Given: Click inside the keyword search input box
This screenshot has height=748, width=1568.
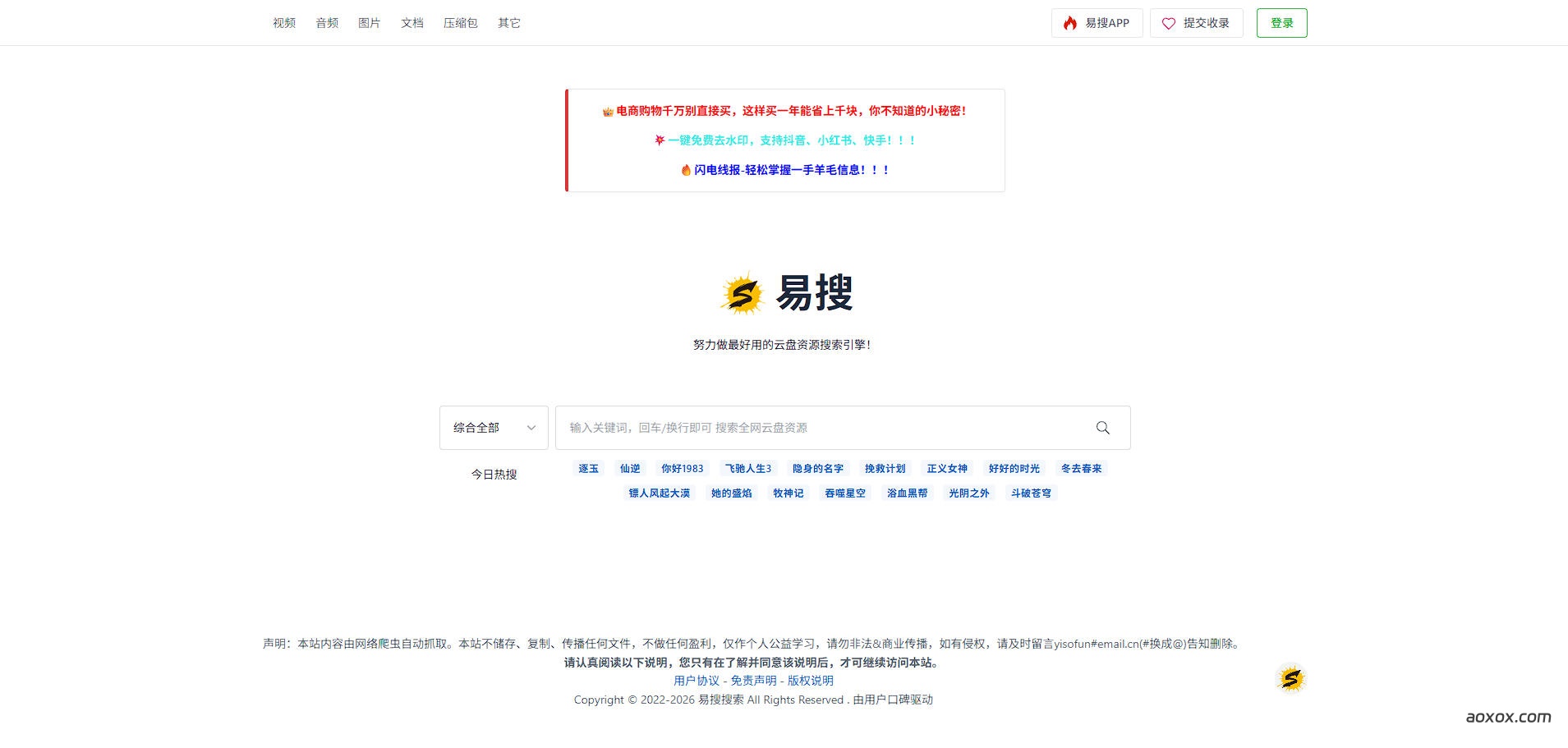Looking at the screenshot, I should pos(821,428).
